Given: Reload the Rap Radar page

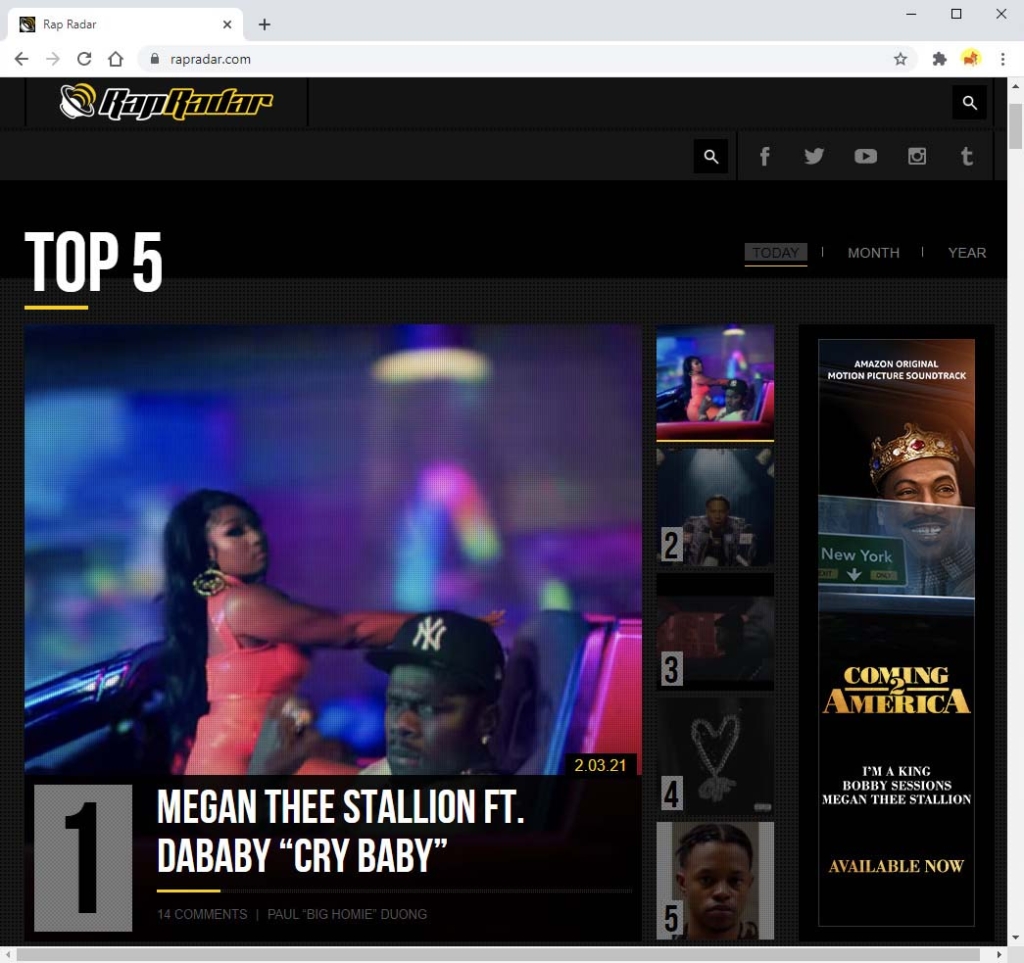Looking at the screenshot, I should tap(84, 59).
